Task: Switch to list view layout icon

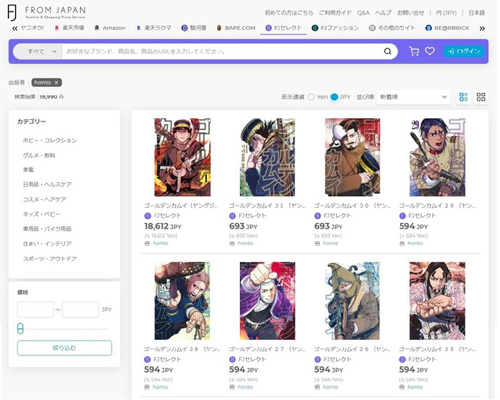Action: coord(463,97)
